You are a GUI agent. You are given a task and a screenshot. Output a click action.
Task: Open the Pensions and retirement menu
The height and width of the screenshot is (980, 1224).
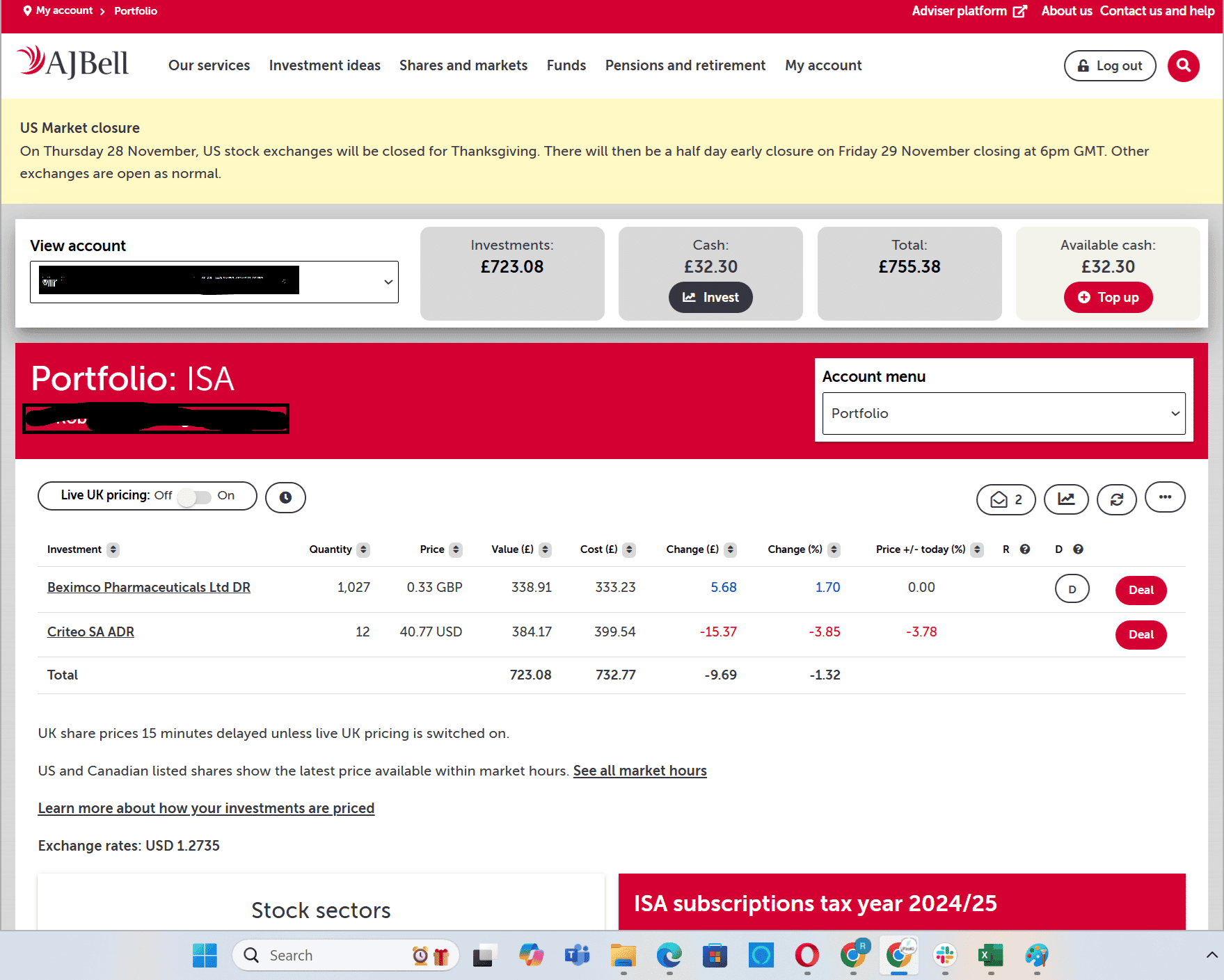685,65
